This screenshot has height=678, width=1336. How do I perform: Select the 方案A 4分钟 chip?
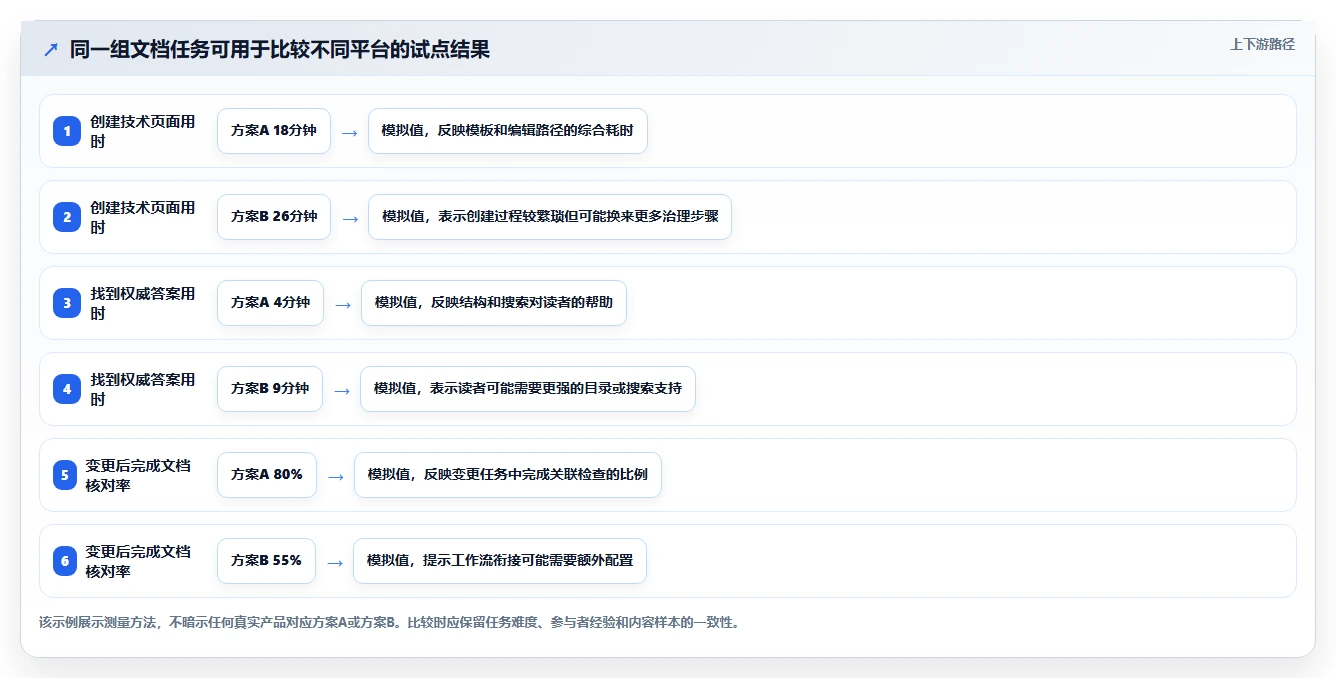[x=270, y=303]
